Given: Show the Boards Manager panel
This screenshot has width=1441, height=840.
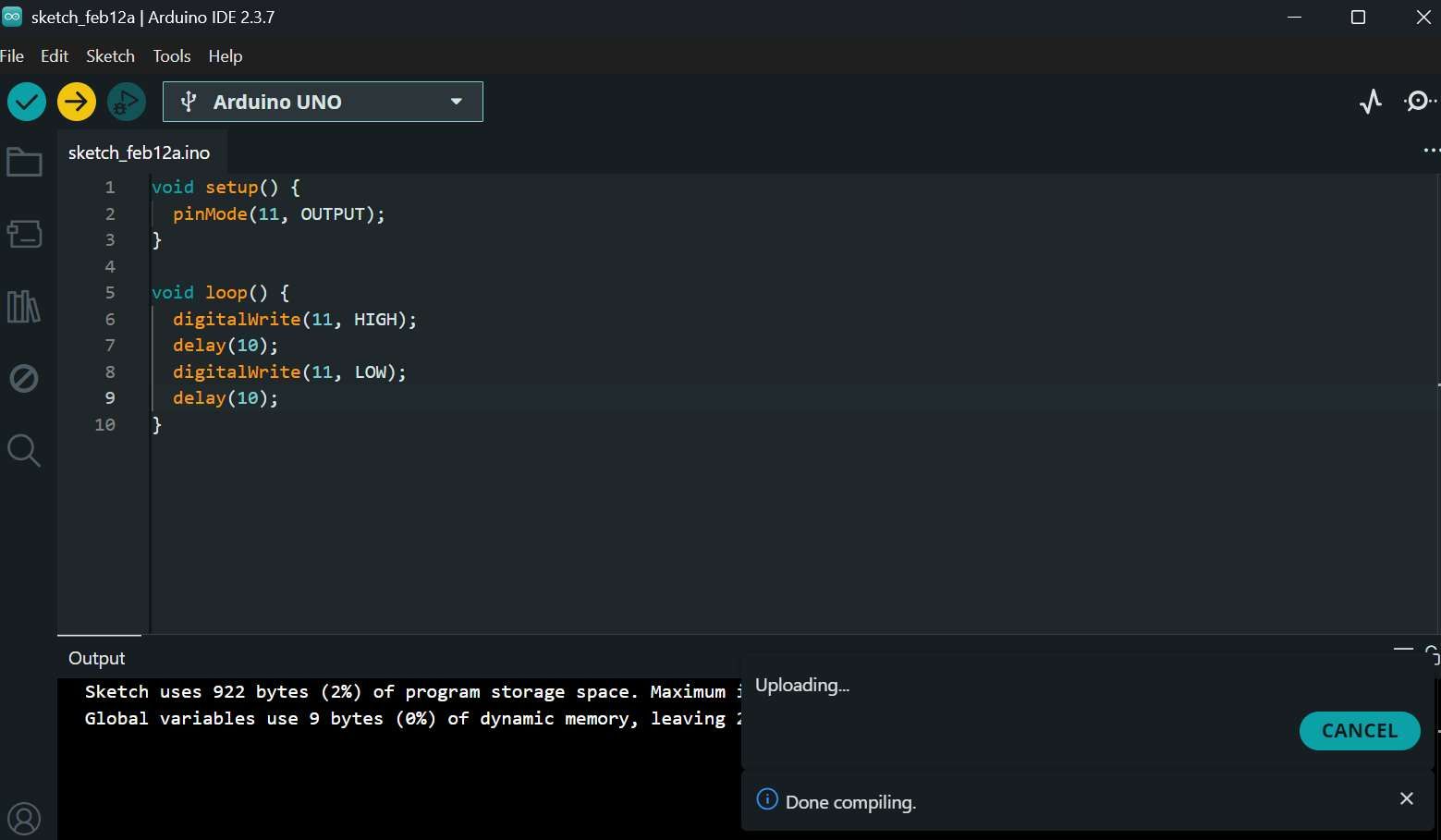Looking at the screenshot, I should pos(24,234).
